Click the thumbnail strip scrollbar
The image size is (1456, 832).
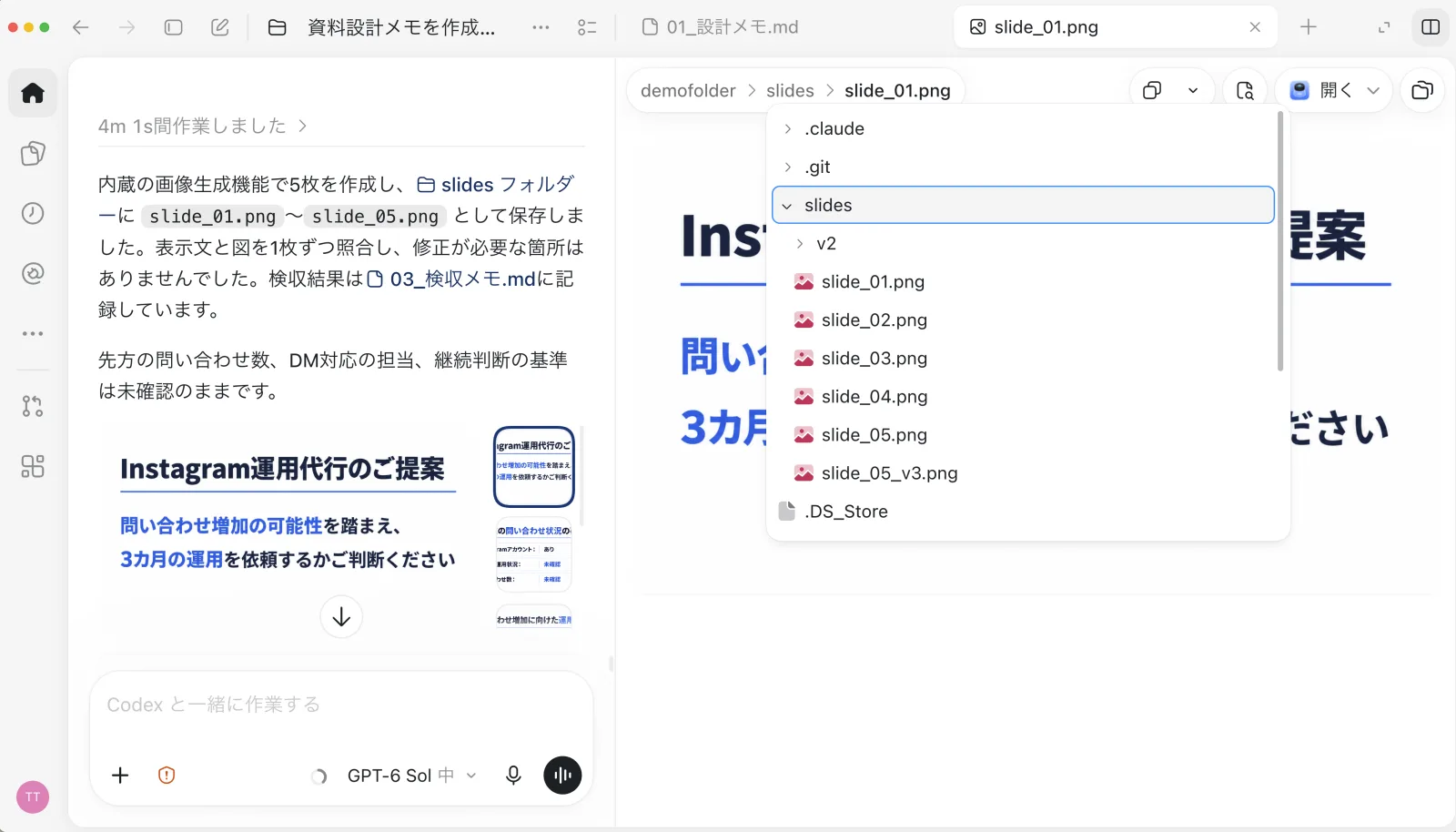pos(581,475)
